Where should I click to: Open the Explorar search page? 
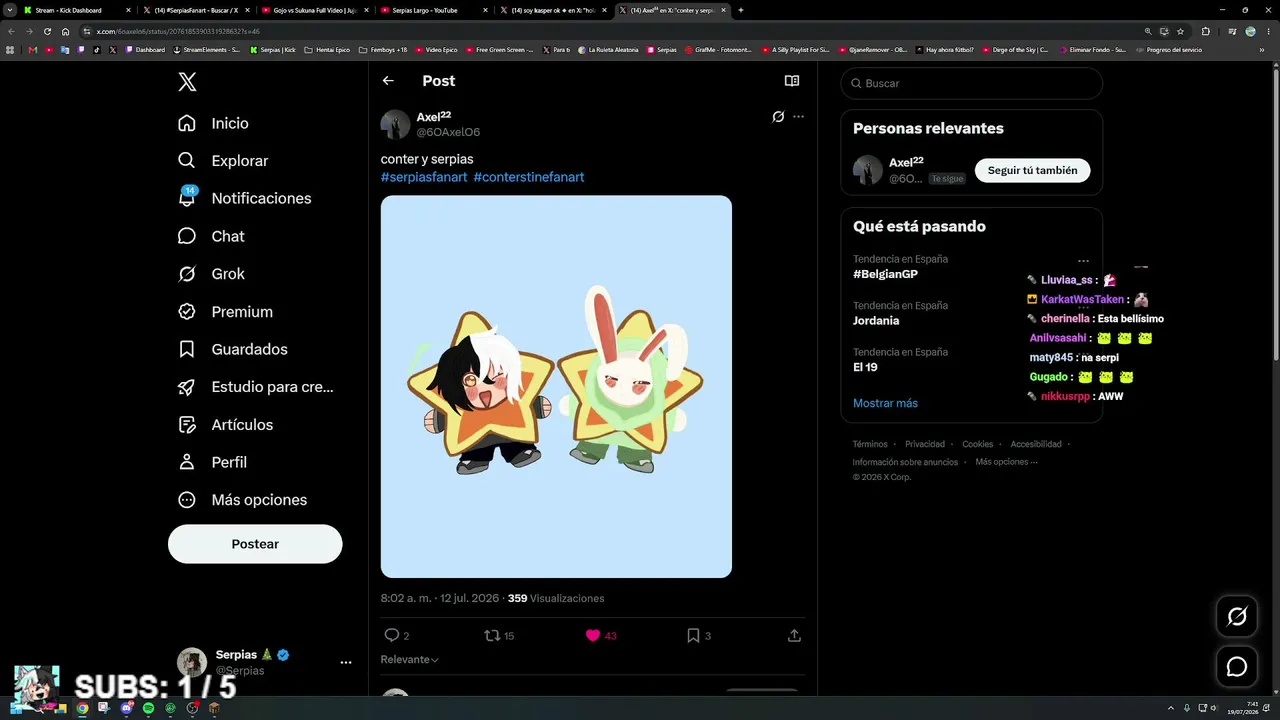click(x=223, y=161)
